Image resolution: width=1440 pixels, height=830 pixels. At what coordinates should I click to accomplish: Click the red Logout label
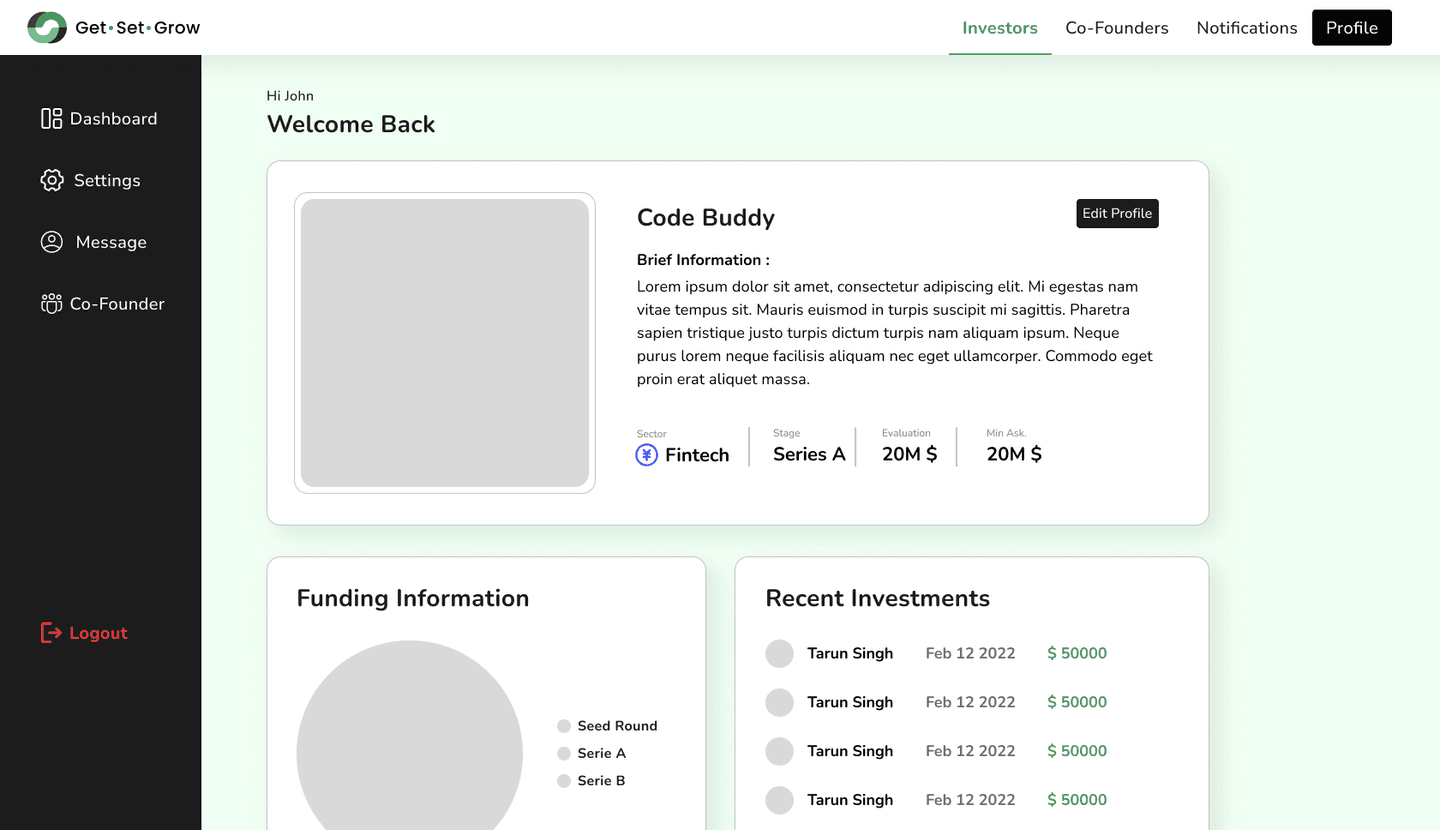[x=98, y=633]
